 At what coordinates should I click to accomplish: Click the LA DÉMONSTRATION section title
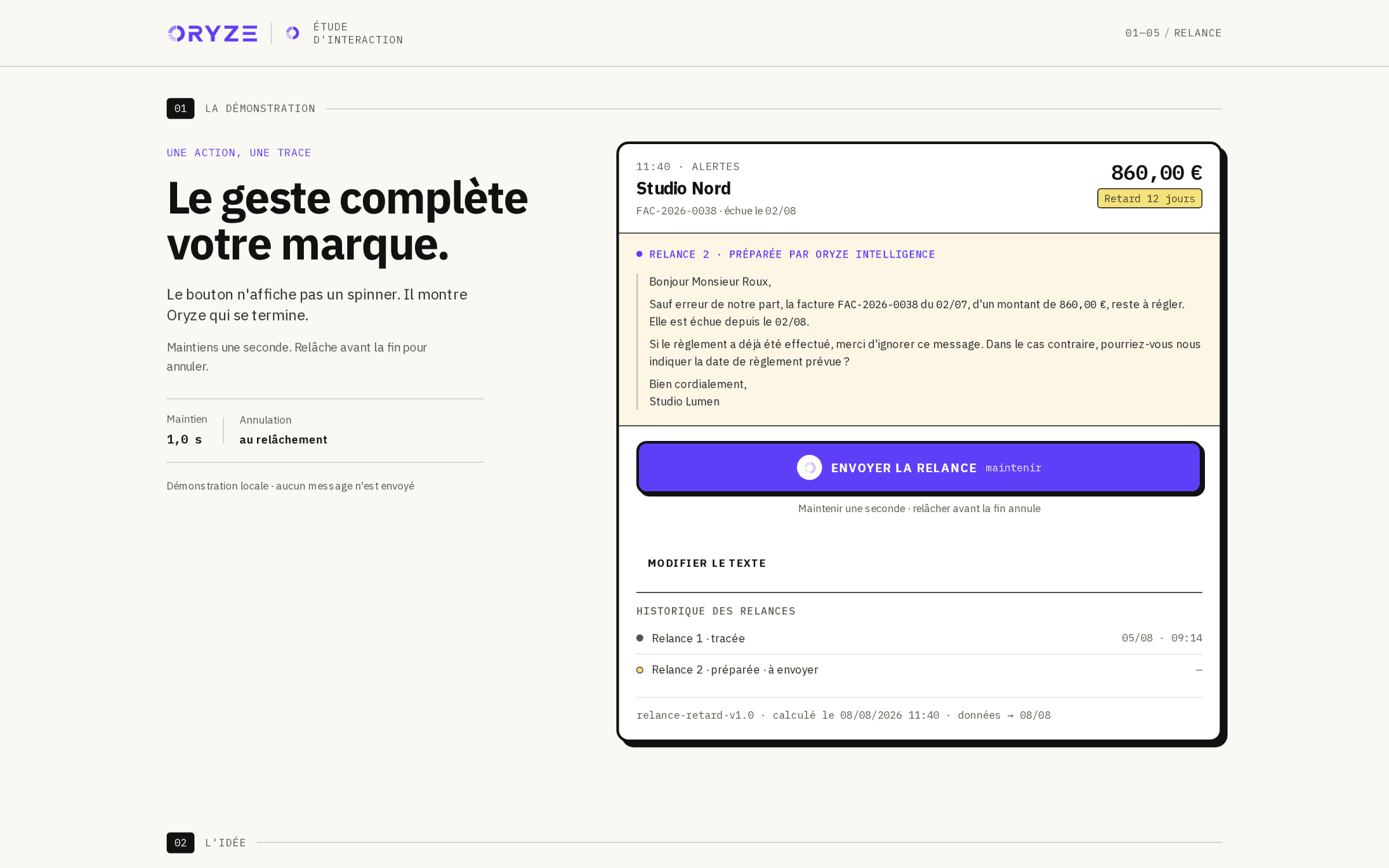[260, 108]
